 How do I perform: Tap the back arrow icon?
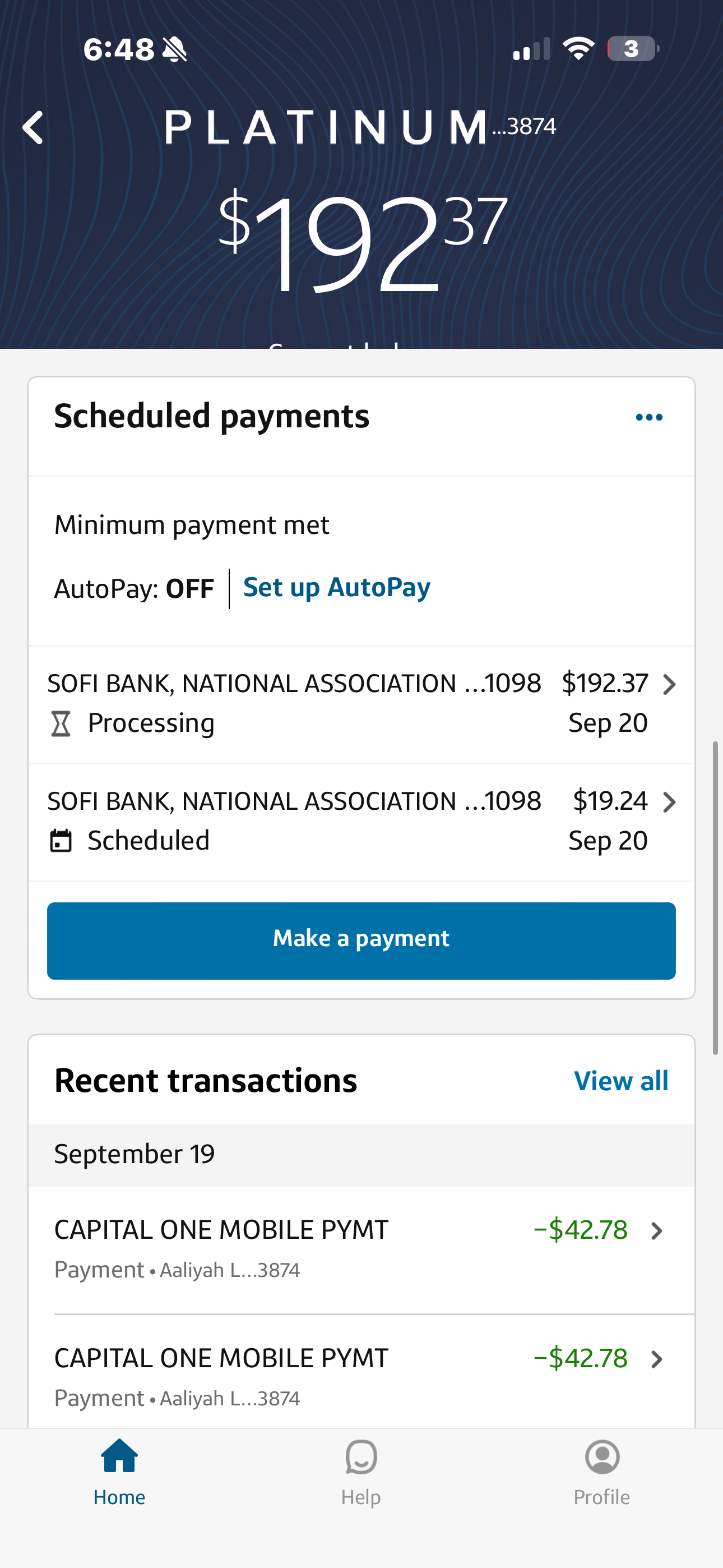click(x=33, y=128)
